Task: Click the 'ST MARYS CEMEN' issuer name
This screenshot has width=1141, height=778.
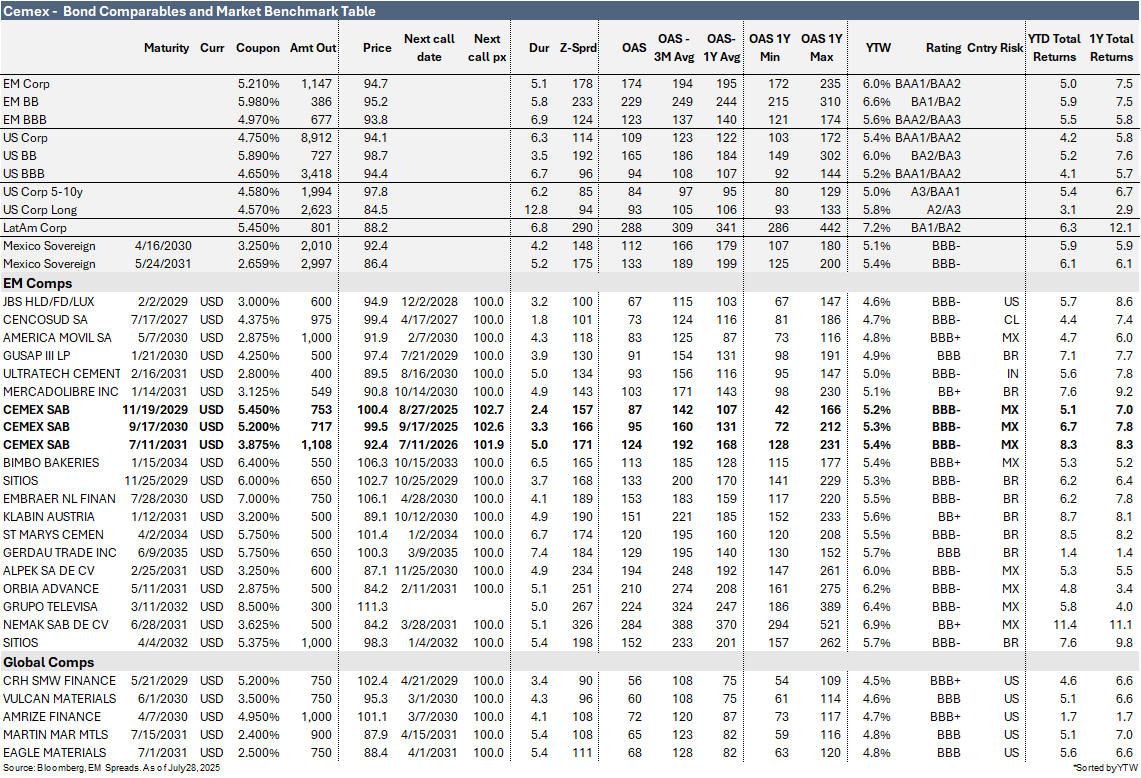Action: 53,535
